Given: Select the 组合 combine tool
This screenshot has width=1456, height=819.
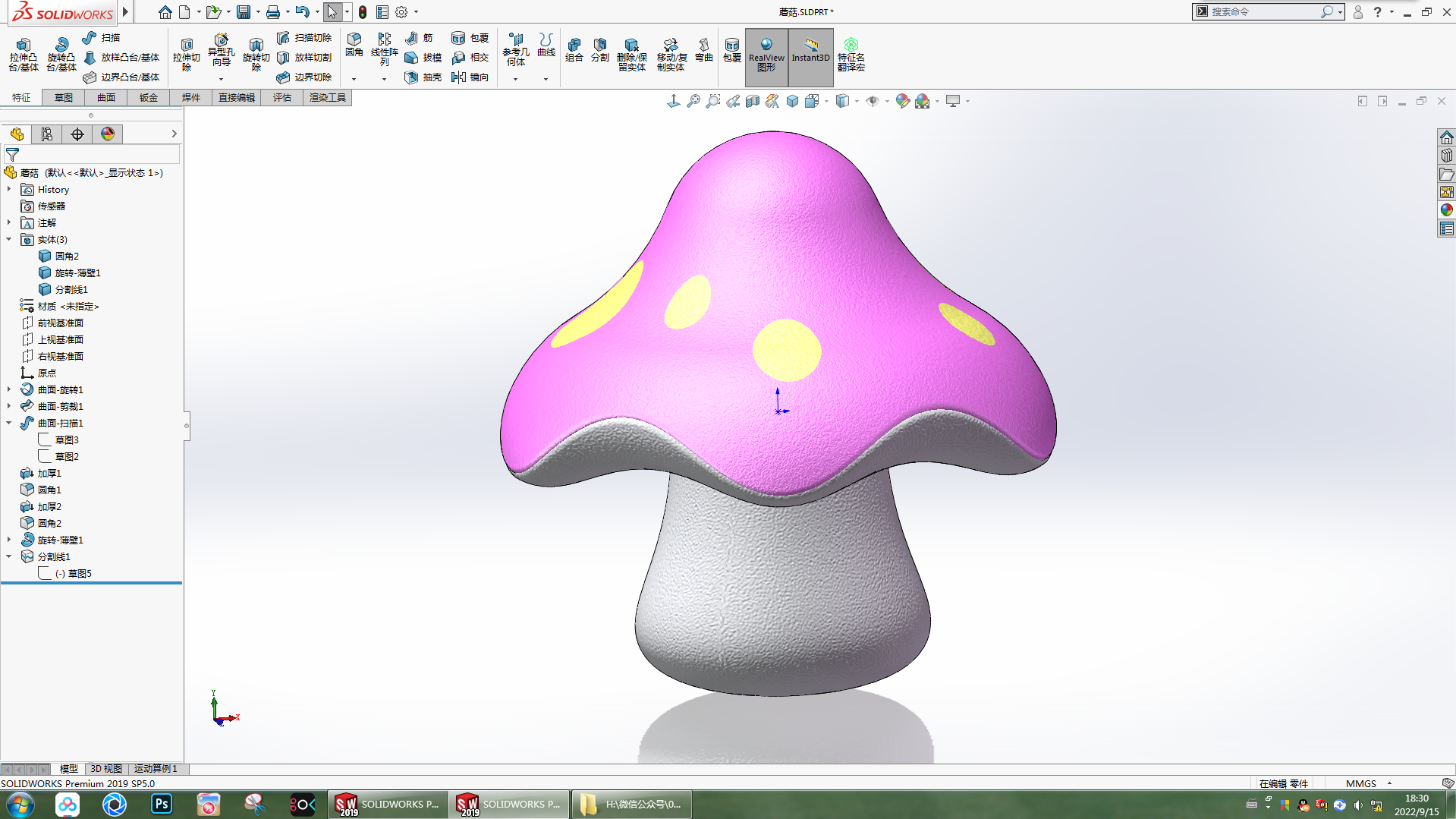Looking at the screenshot, I should click(574, 50).
